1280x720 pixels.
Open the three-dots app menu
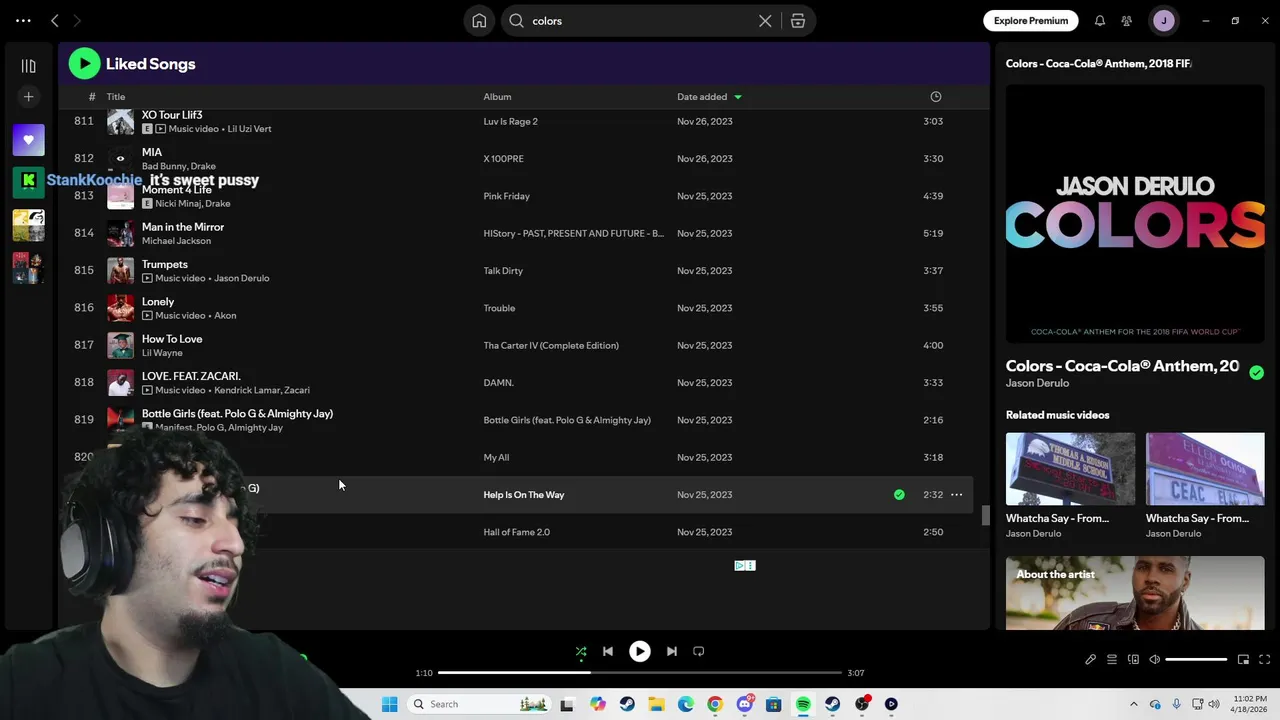[x=23, y=20]
